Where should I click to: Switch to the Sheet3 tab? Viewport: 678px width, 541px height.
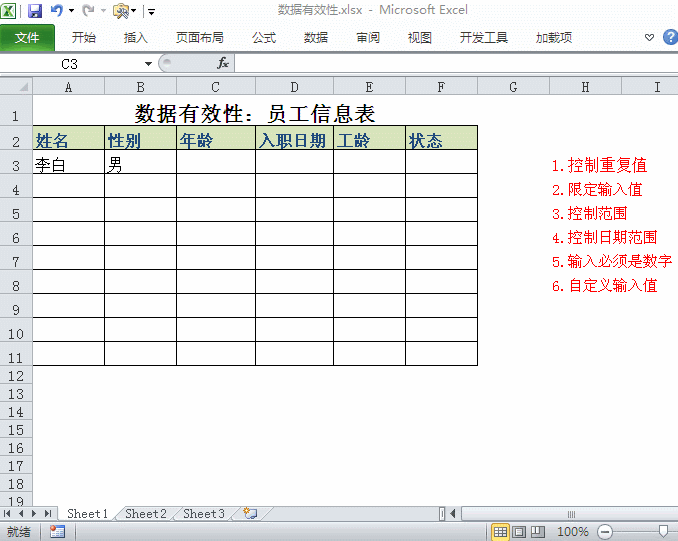(x=204, y=514)
